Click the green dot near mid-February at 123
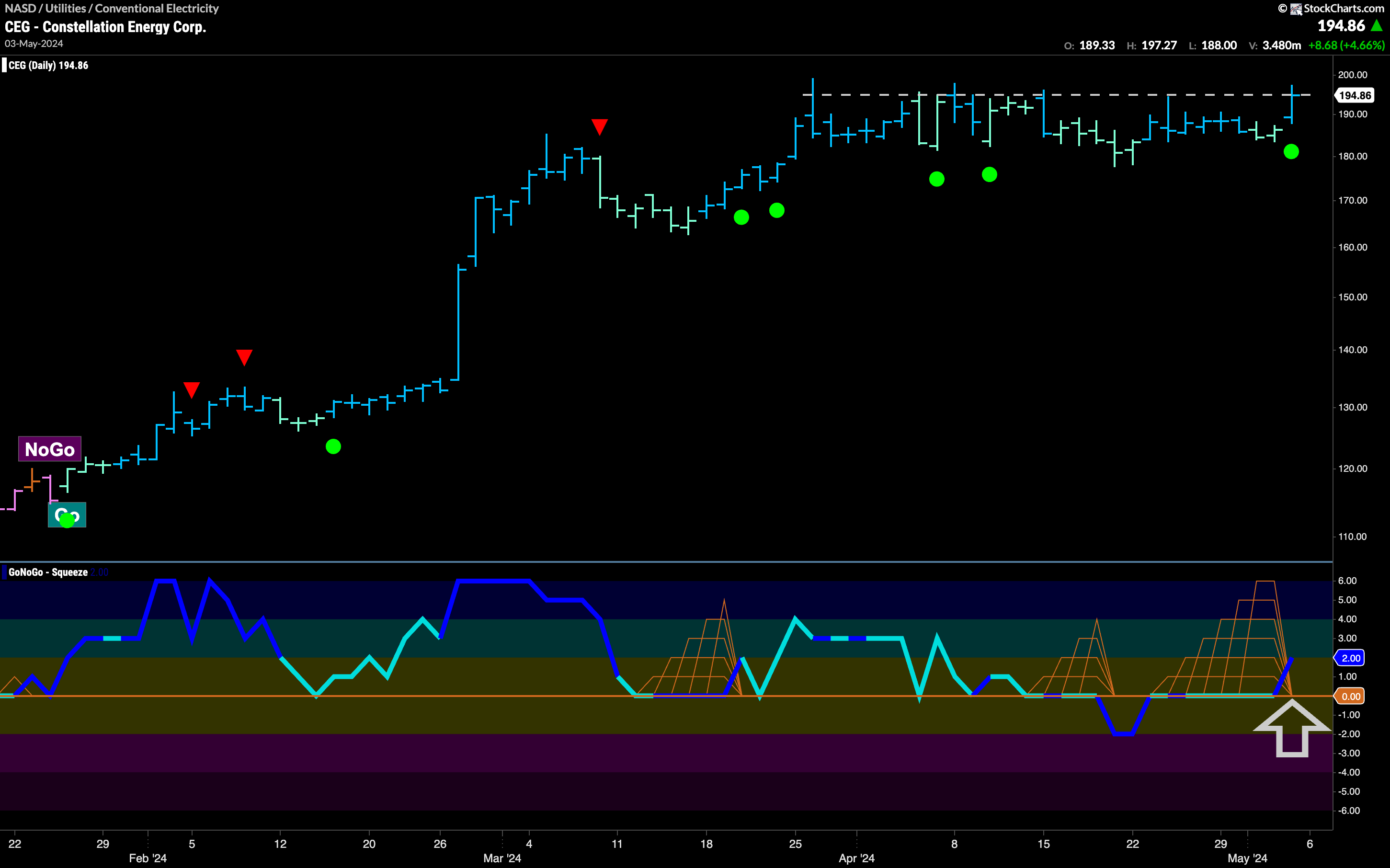The image size is (1390, 868). 333,446
